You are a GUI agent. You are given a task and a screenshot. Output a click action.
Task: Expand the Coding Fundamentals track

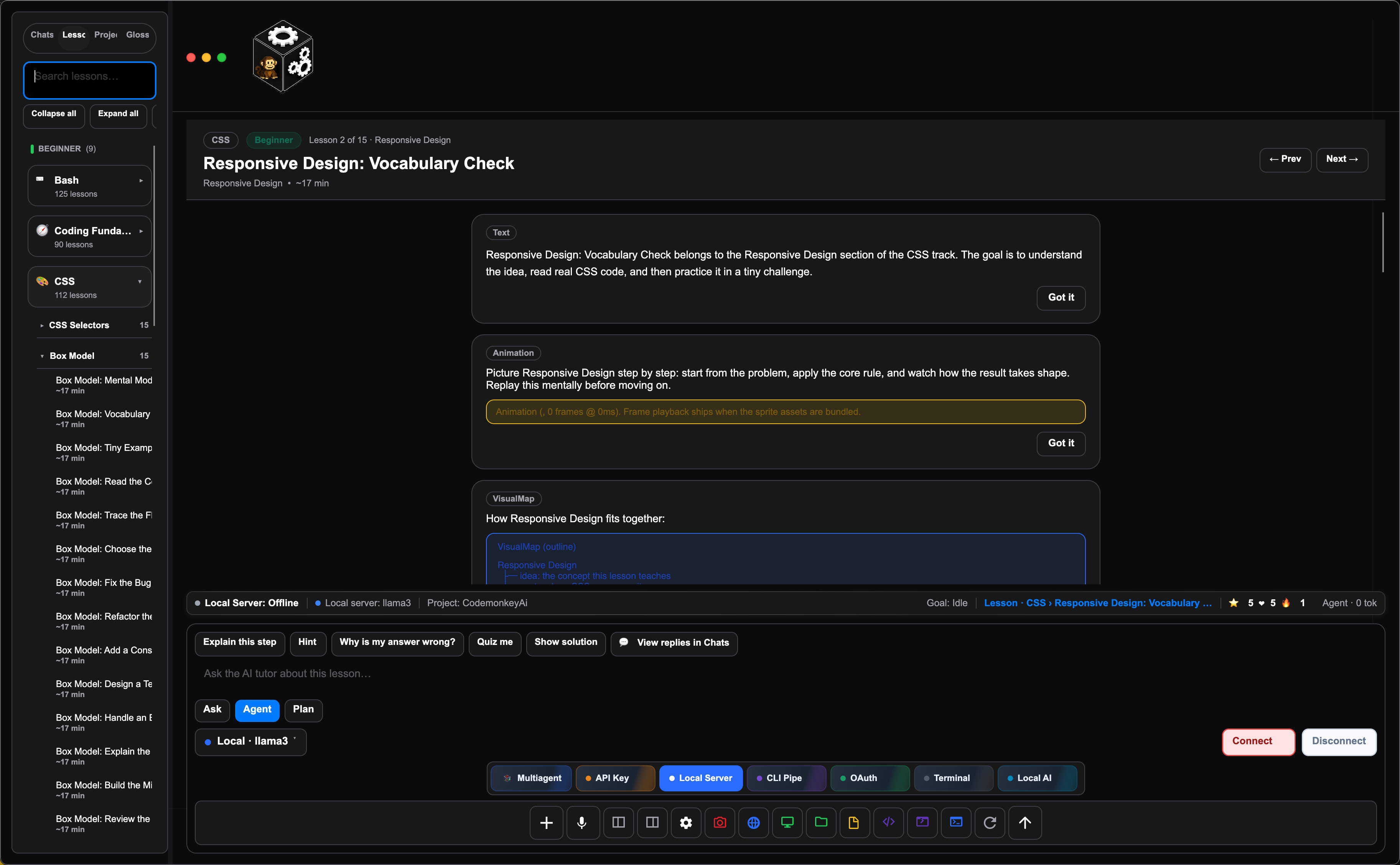point(89,236)
